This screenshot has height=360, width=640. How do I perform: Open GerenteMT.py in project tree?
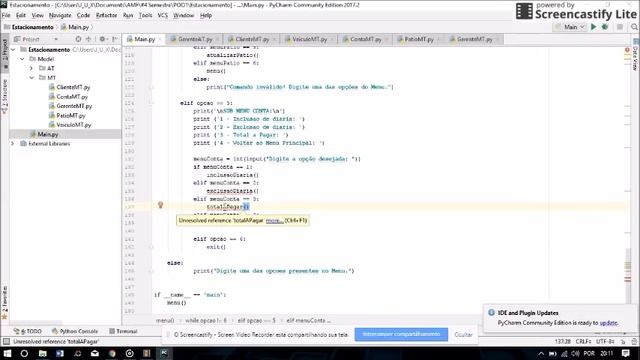coord(70,106)
